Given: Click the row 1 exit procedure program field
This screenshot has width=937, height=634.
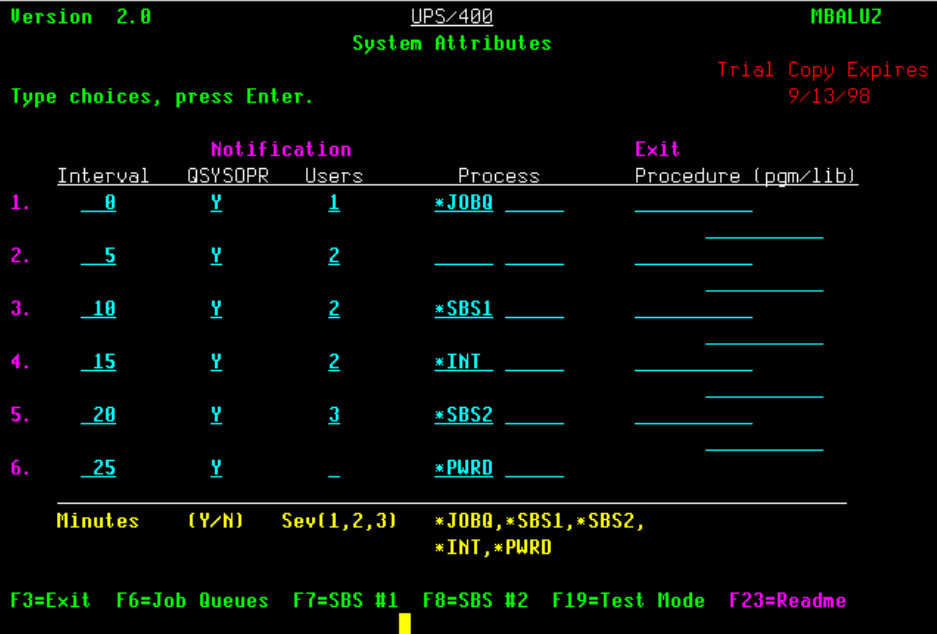Looking at the screenshot, I should point(693,204).
